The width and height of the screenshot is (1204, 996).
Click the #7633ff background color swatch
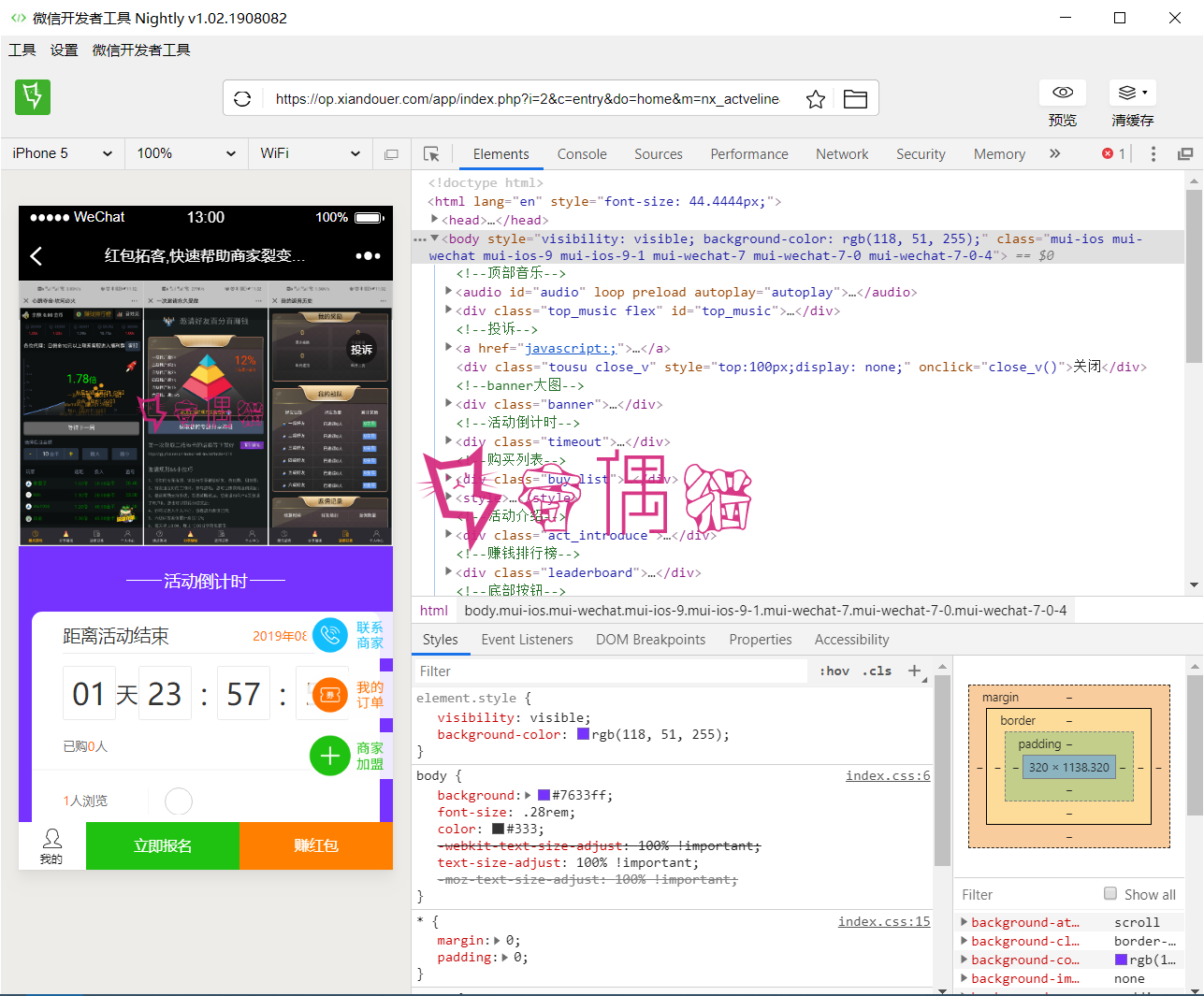coord(544,795)
